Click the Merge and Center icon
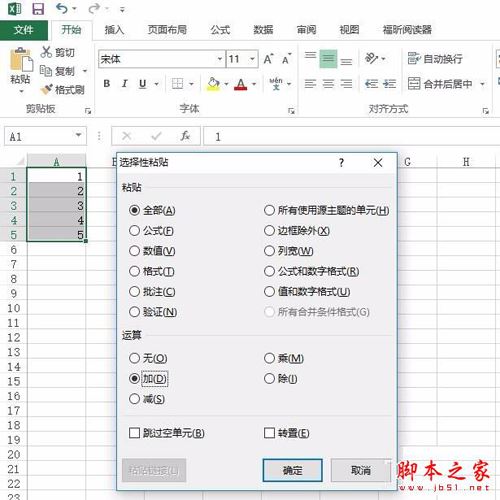The image size is (500, 500). [414, 83]
